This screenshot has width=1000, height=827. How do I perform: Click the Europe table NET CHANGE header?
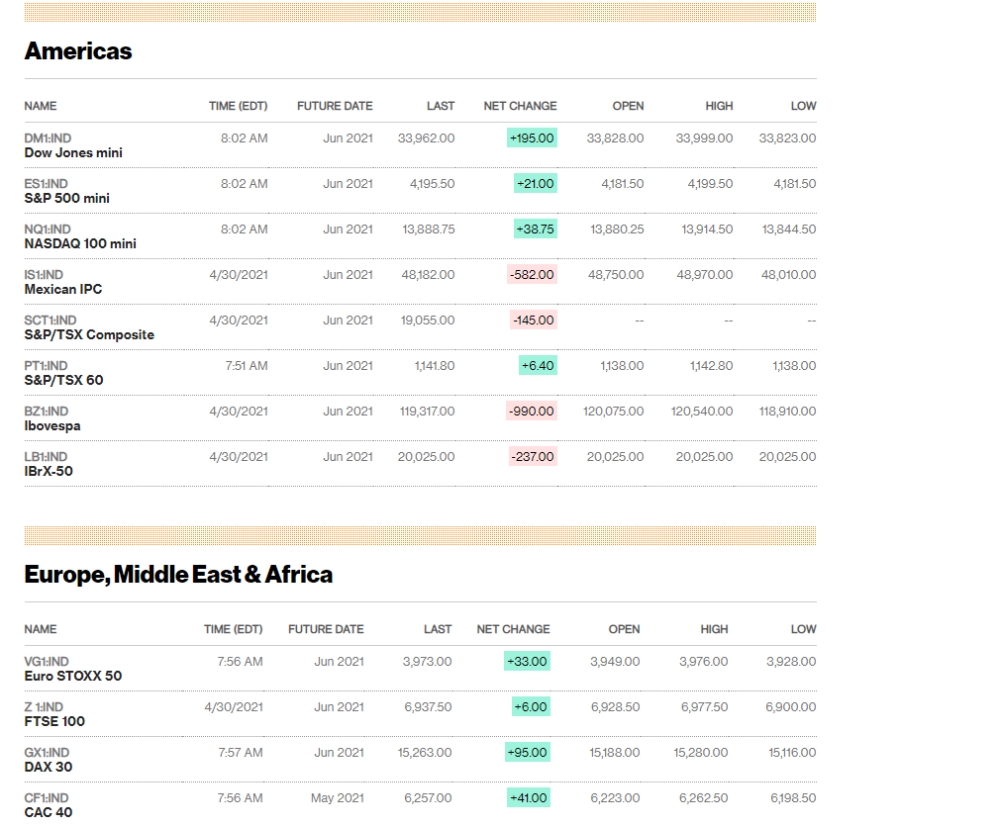pyautogui.click(x=513, y=629)
